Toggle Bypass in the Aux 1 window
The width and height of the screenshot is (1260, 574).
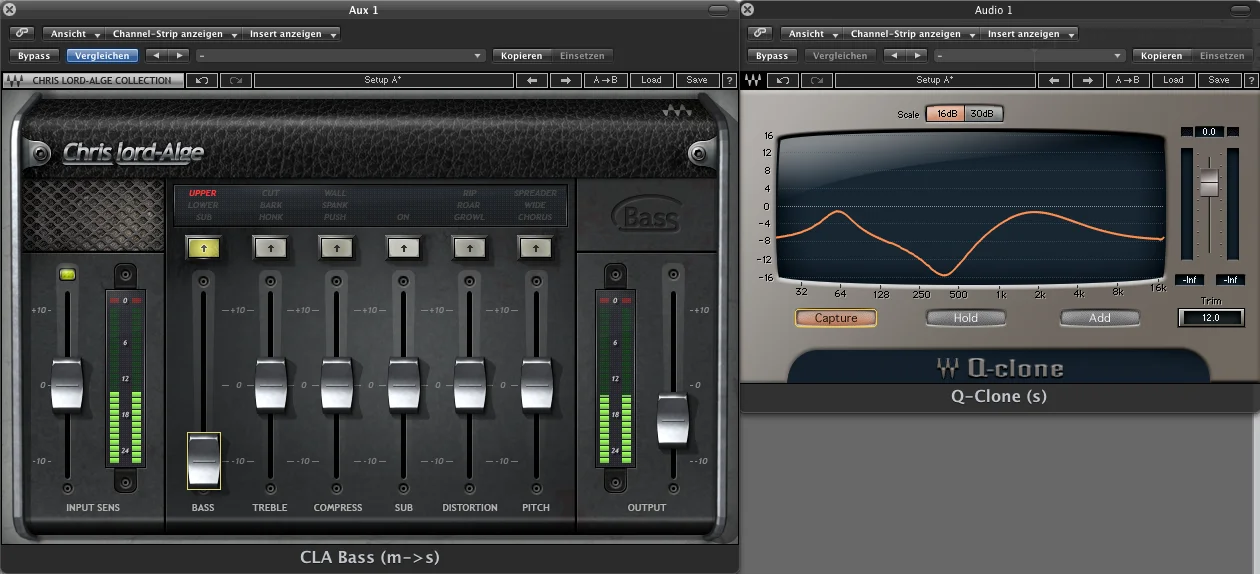34,56
